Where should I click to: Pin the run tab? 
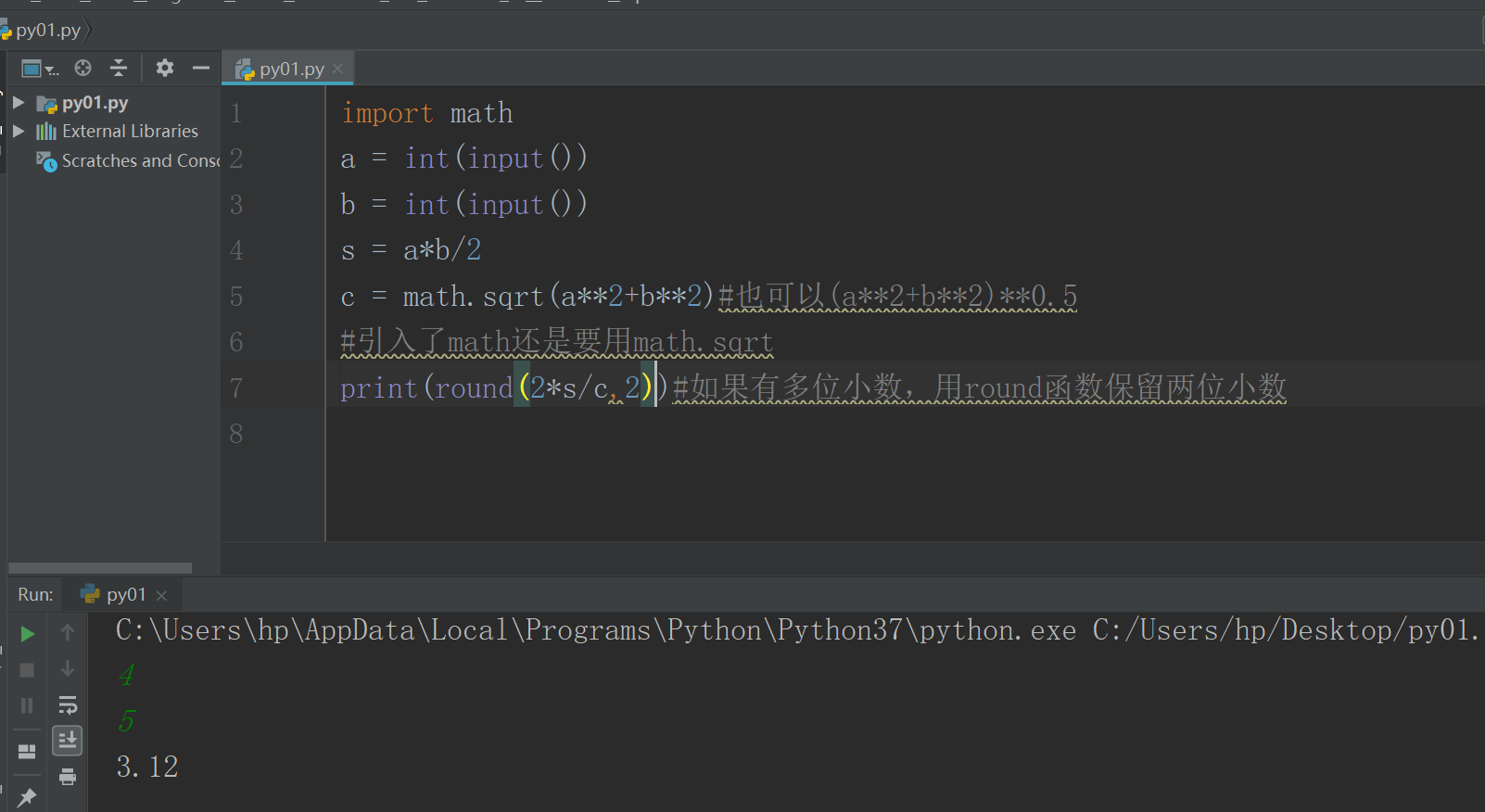pos(27,796)
